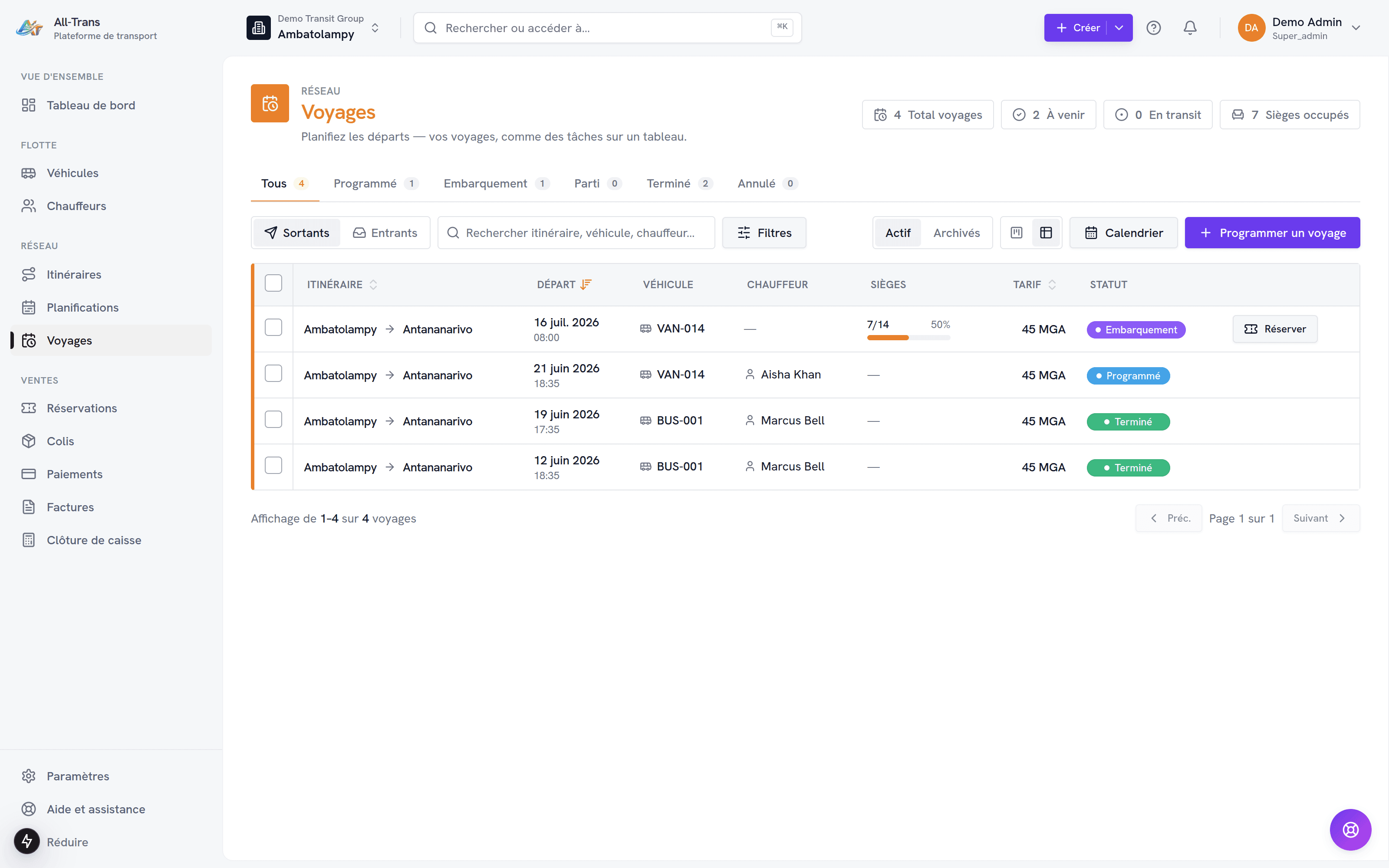Select the Actif view toggle
Screen dimensions: 1389x868
(898, 233)
